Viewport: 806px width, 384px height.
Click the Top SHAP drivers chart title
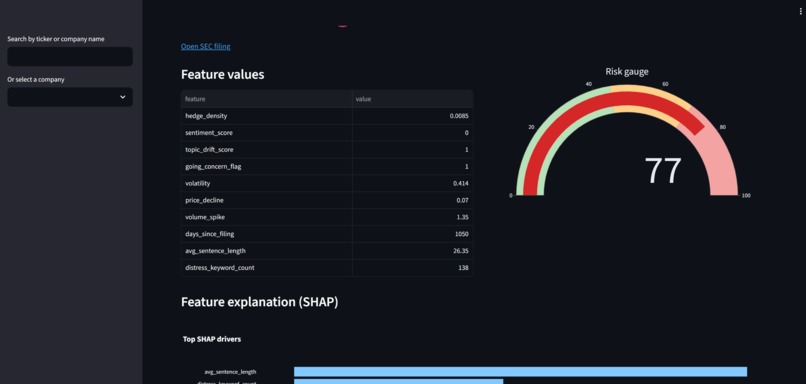[x=212, y=339]
